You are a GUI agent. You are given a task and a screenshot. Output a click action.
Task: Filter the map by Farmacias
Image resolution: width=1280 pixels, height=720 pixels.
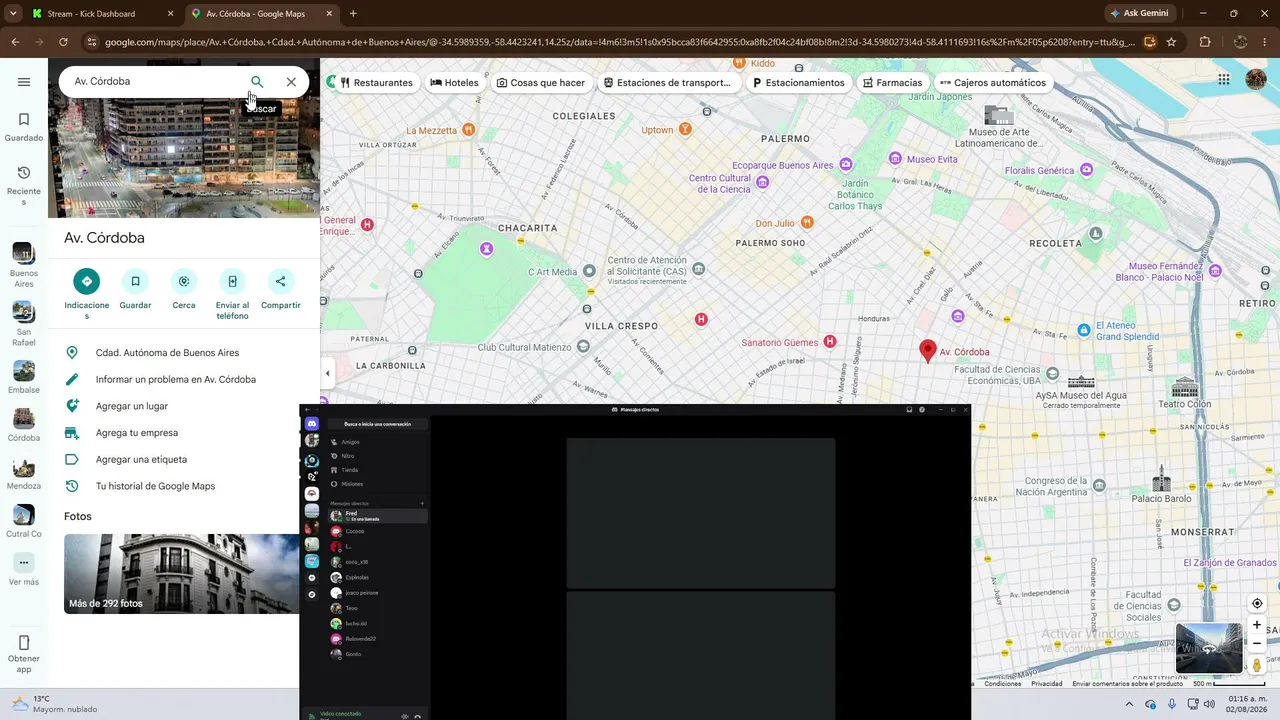893,83
